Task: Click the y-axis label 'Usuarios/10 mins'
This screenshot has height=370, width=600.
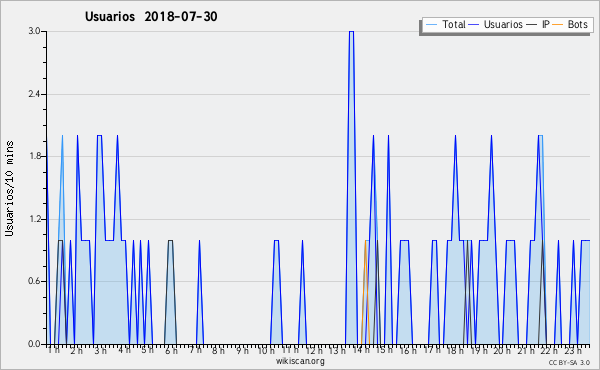Action: pyautogui.click(x=9, y=188)
